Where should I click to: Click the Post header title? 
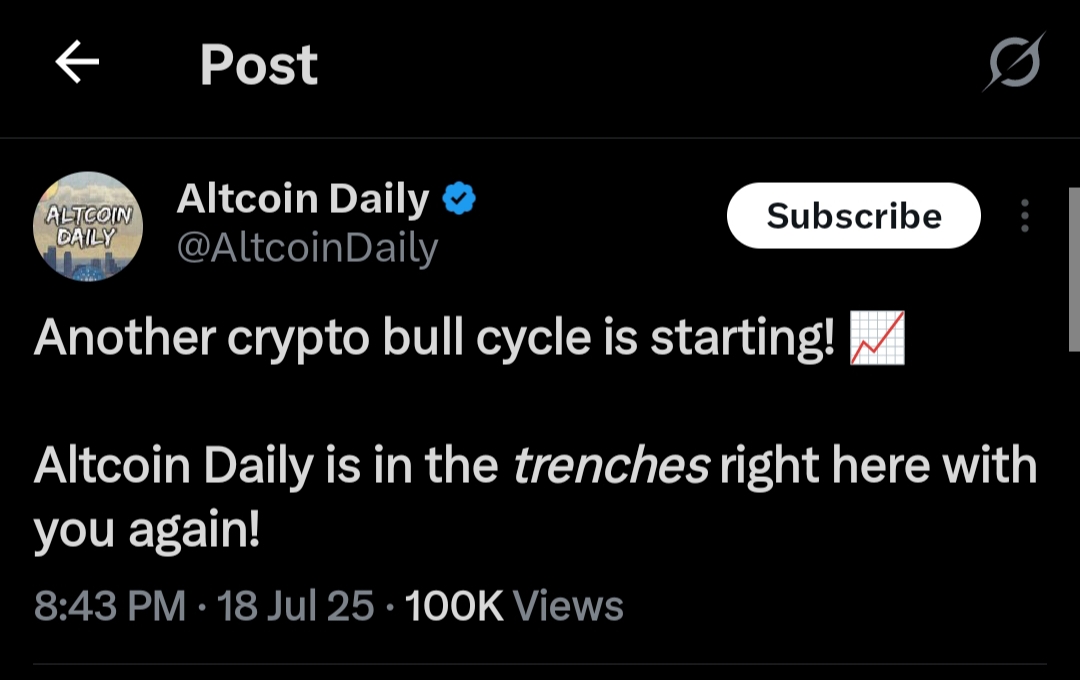coord(258,65)
